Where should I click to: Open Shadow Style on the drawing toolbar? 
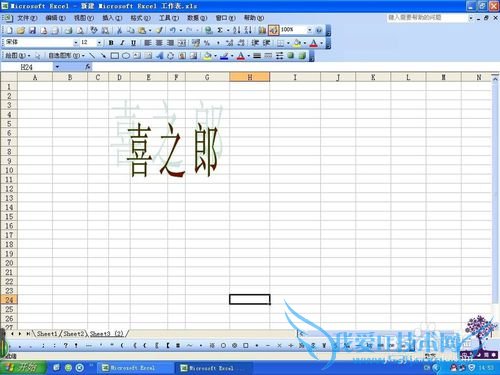291,56
